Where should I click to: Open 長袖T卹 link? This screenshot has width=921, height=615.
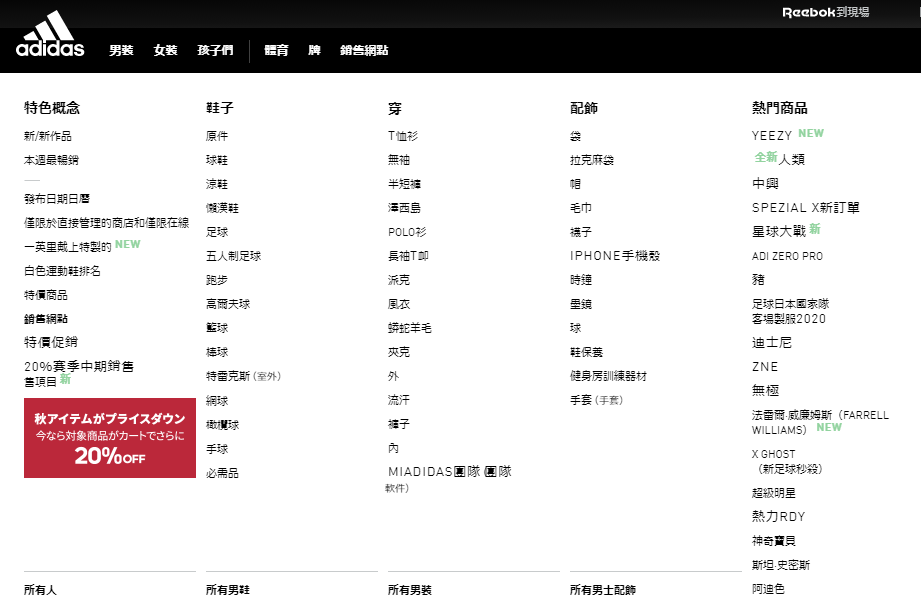[x=408, y=256]
